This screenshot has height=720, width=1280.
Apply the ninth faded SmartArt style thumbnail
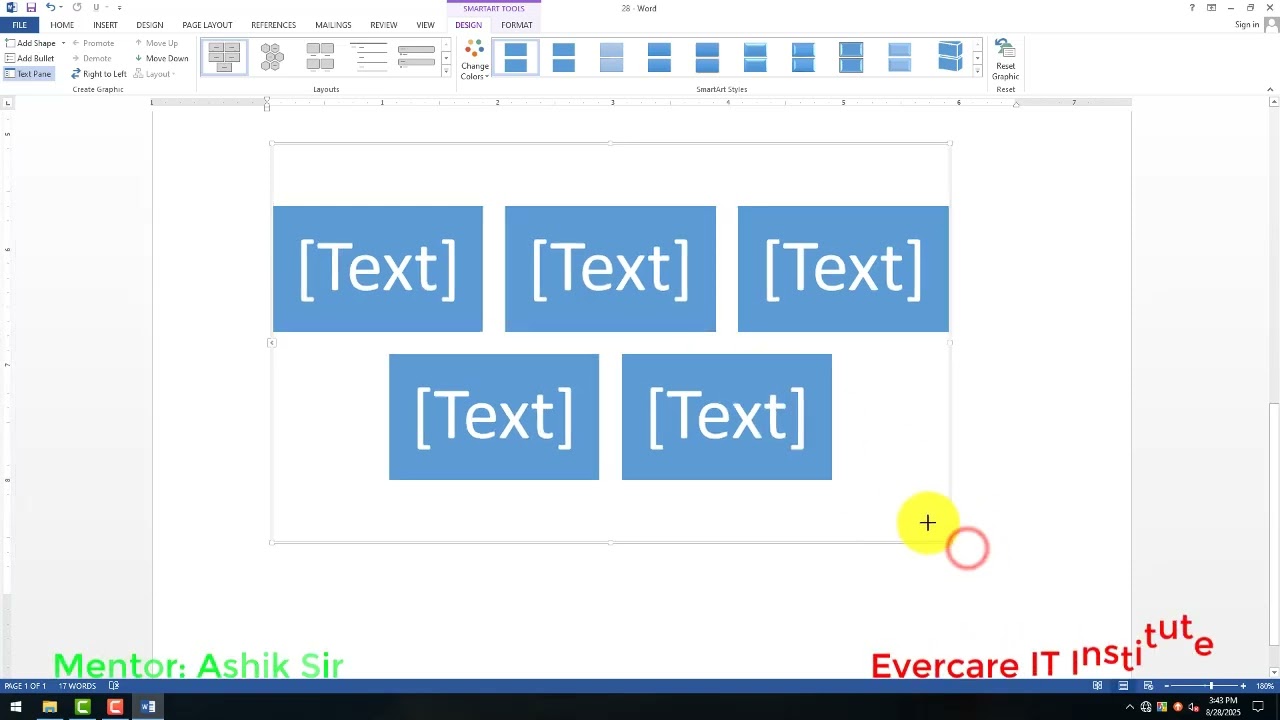click(x=899, y=57)
